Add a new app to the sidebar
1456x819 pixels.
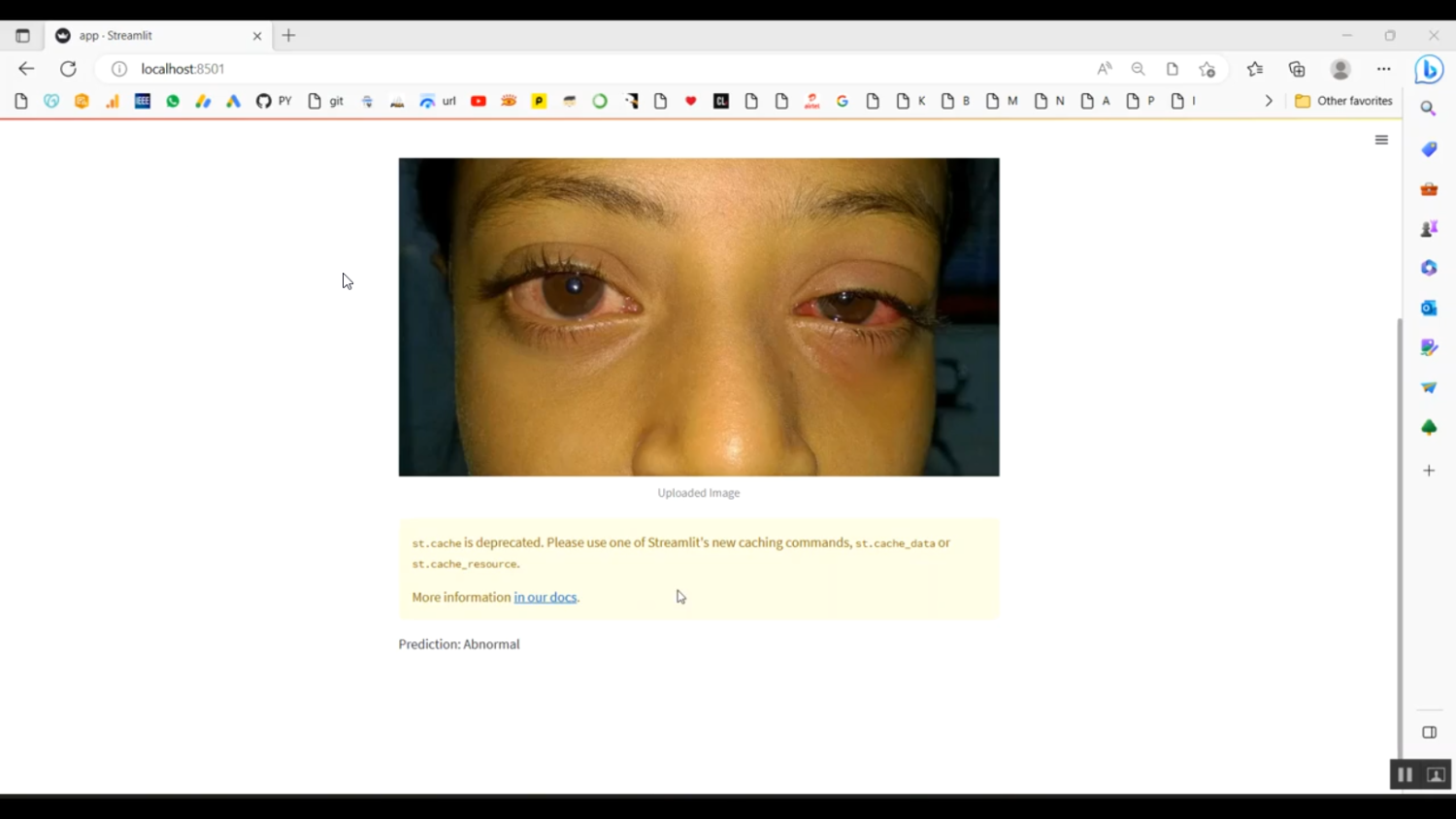[1429, 471]
